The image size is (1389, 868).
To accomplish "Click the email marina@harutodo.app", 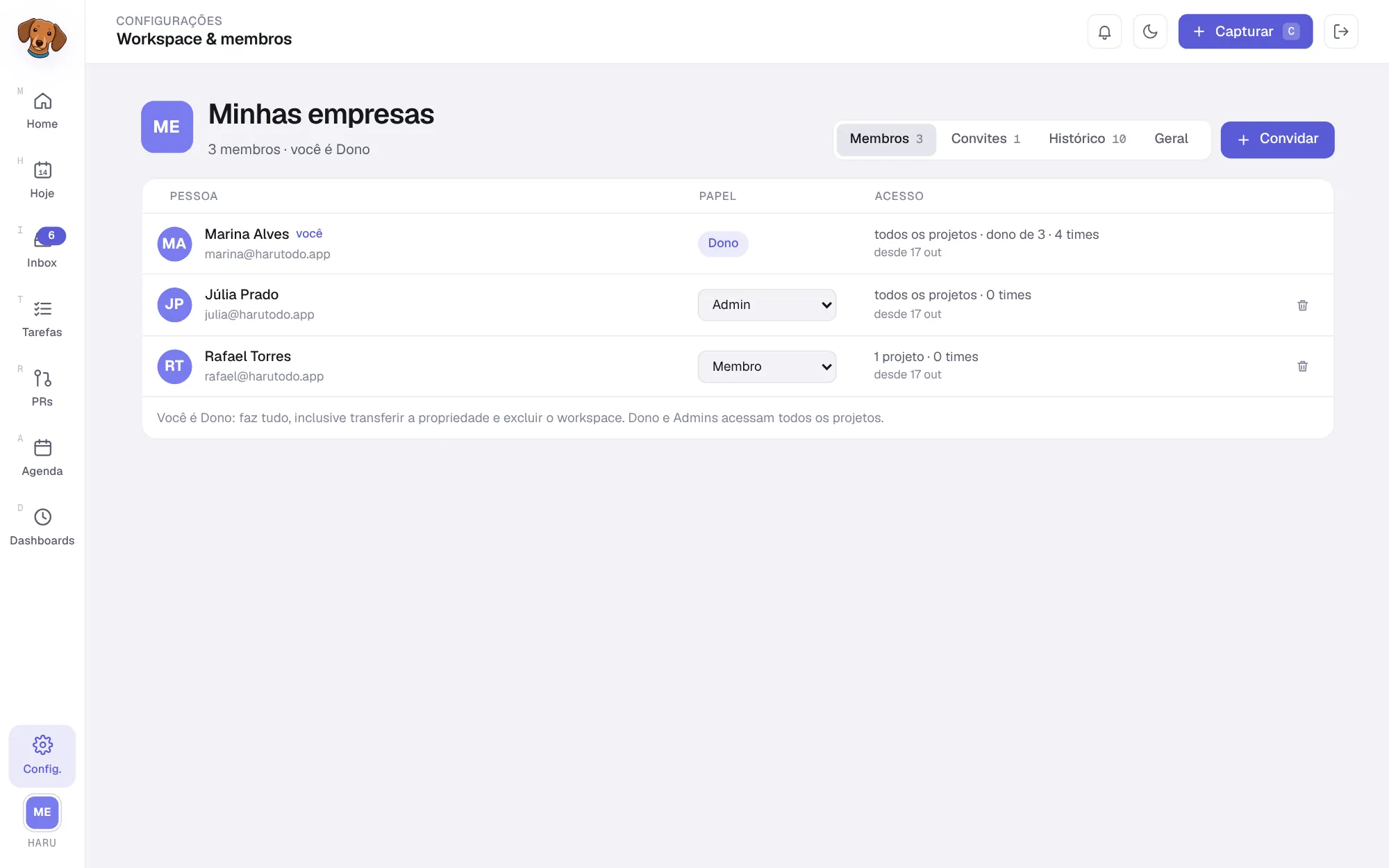I will [x=267, y=254].
